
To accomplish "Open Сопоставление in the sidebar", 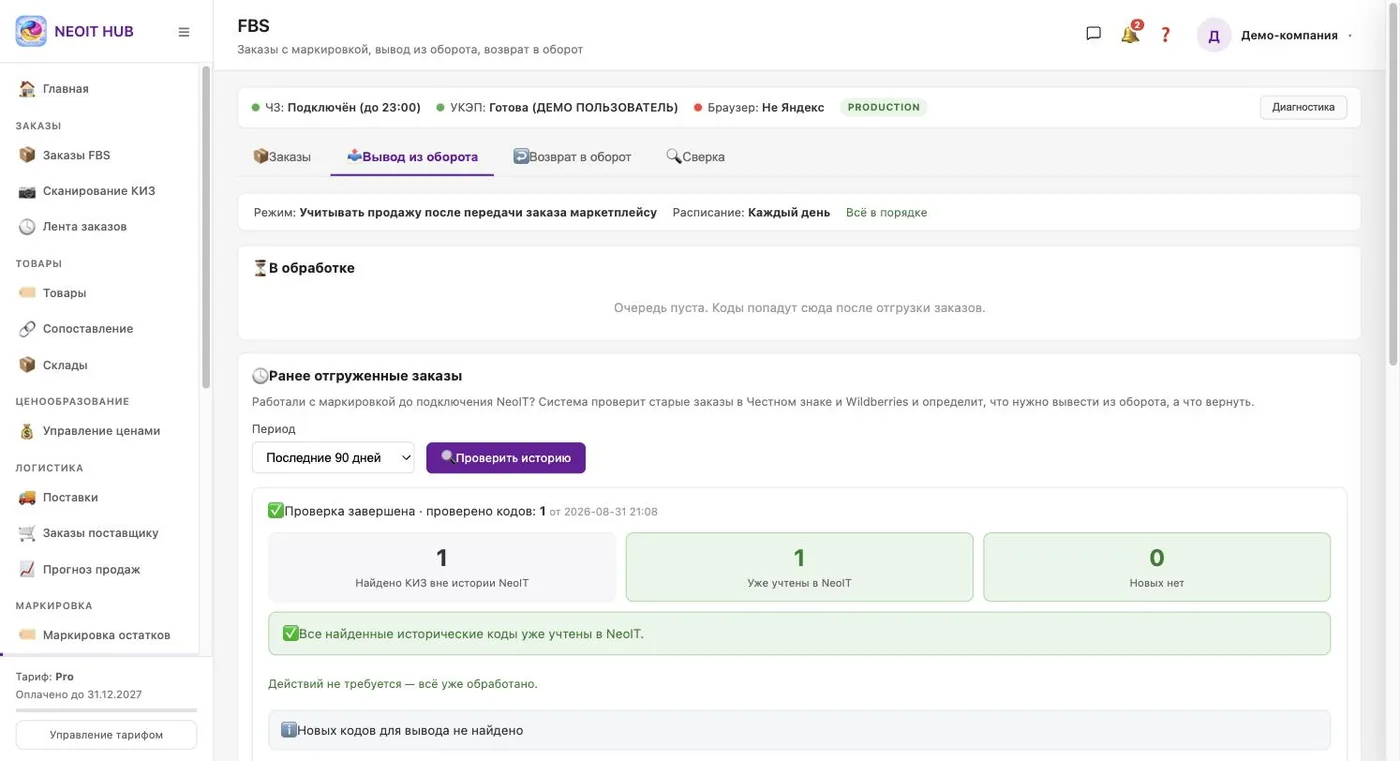I will 100,329.
